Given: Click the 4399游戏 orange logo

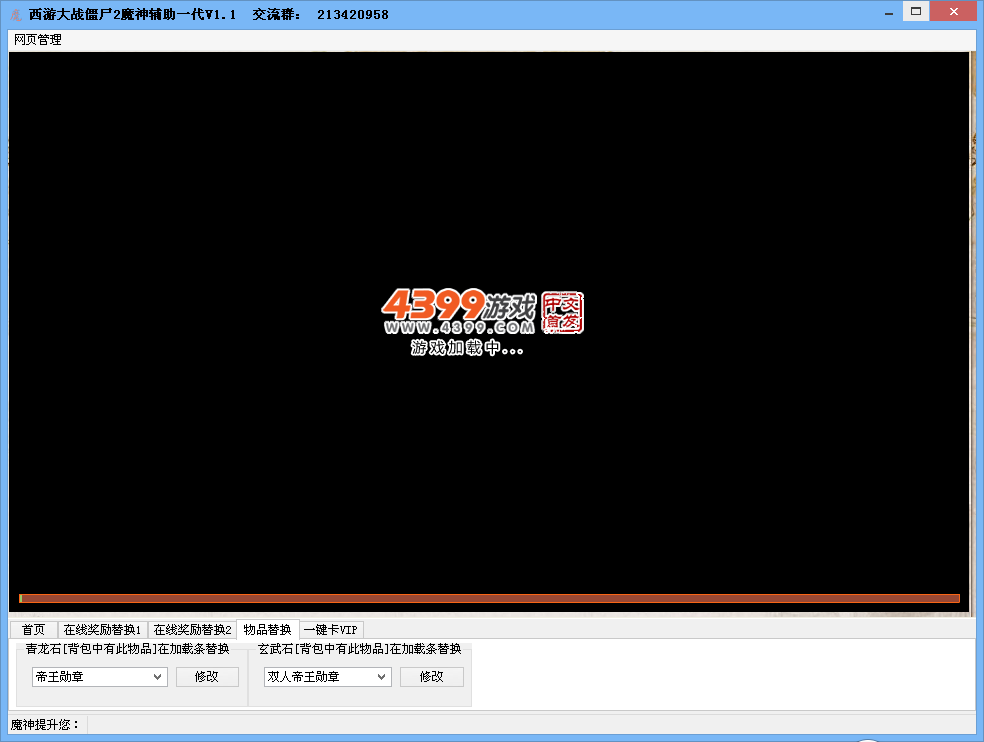Looking at the screenshot, I should tap(458, 306).
